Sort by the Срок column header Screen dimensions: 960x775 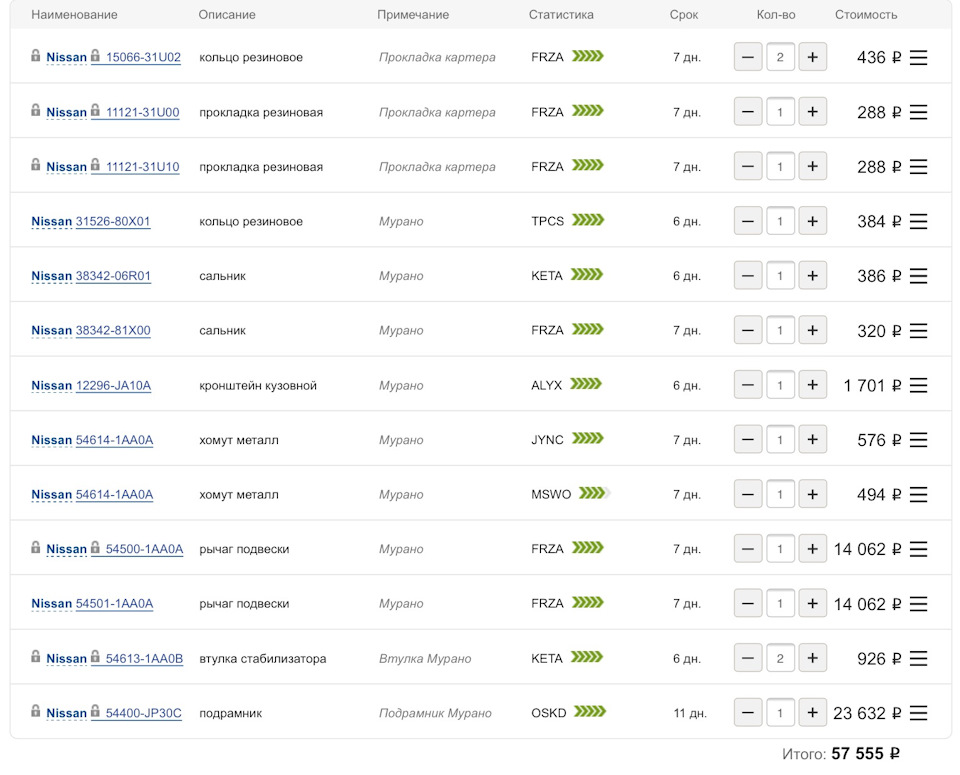pos(684,15)
